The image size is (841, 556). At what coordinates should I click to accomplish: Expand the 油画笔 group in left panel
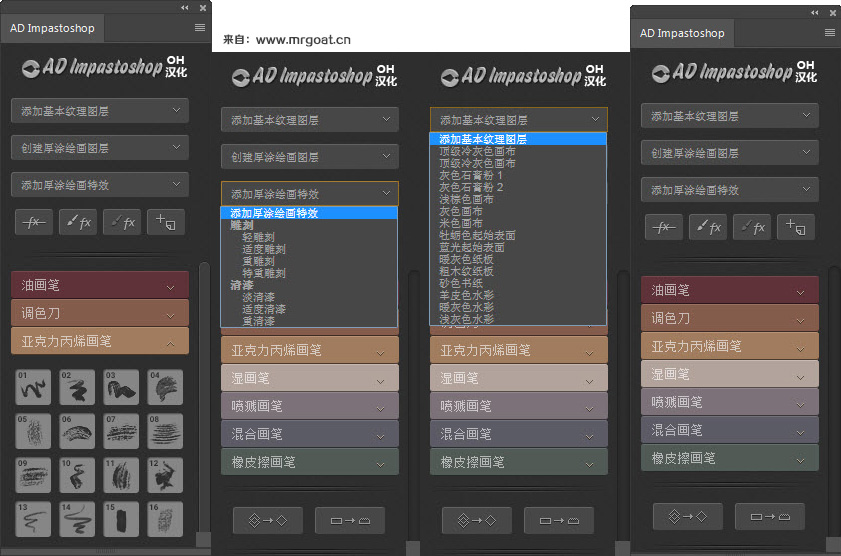tap(100, 285)
